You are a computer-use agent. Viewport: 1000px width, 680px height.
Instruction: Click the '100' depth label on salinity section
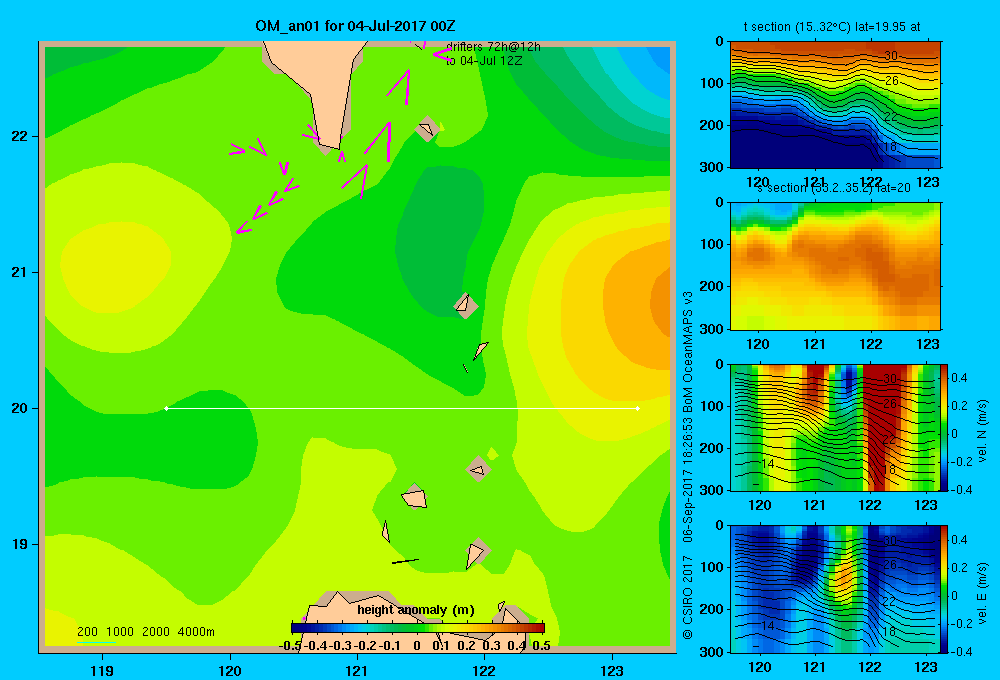pyautogui.click(x=712, y=244)
